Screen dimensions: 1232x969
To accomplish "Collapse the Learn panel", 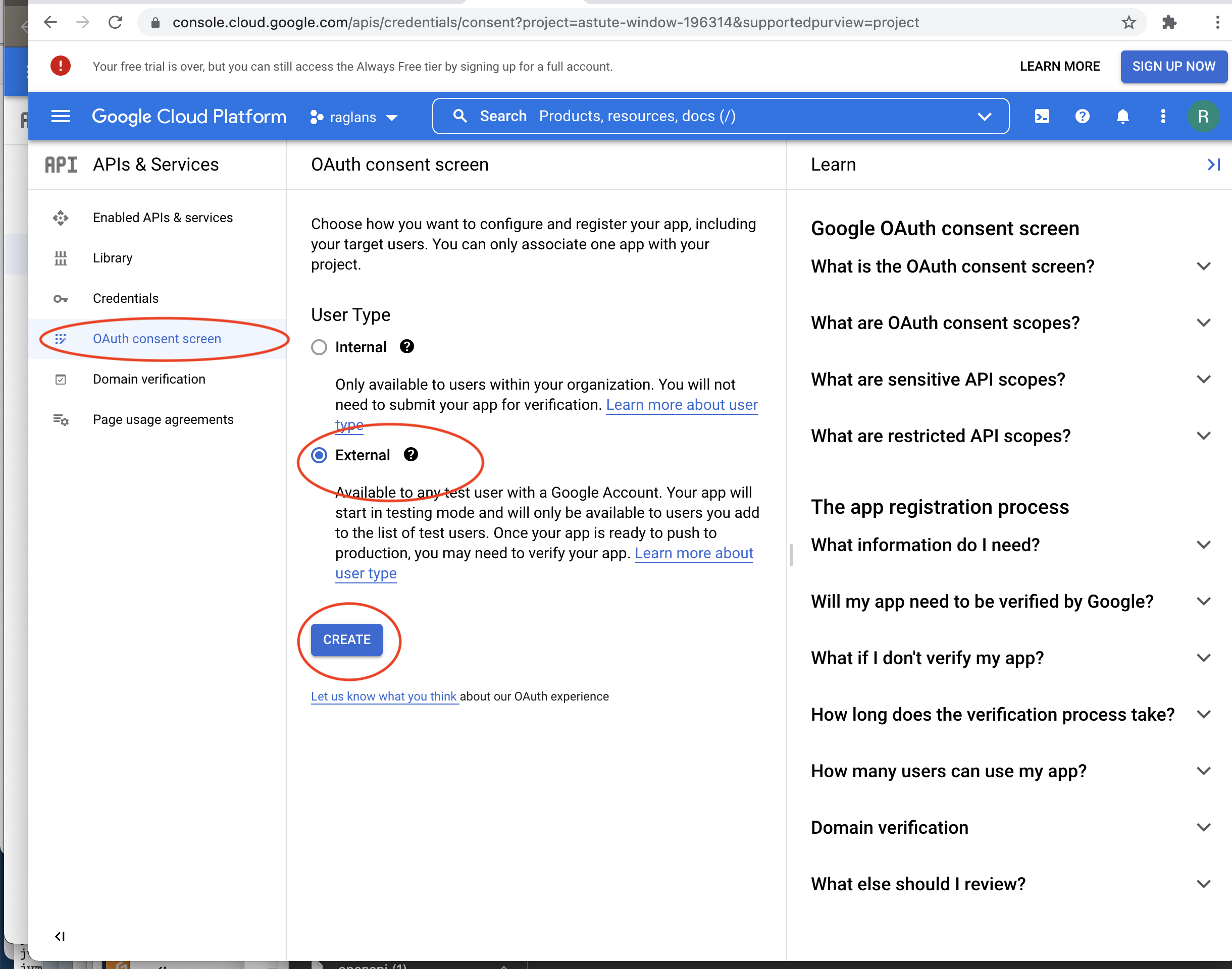I will pyautogui.click(x=1213, y=165).
